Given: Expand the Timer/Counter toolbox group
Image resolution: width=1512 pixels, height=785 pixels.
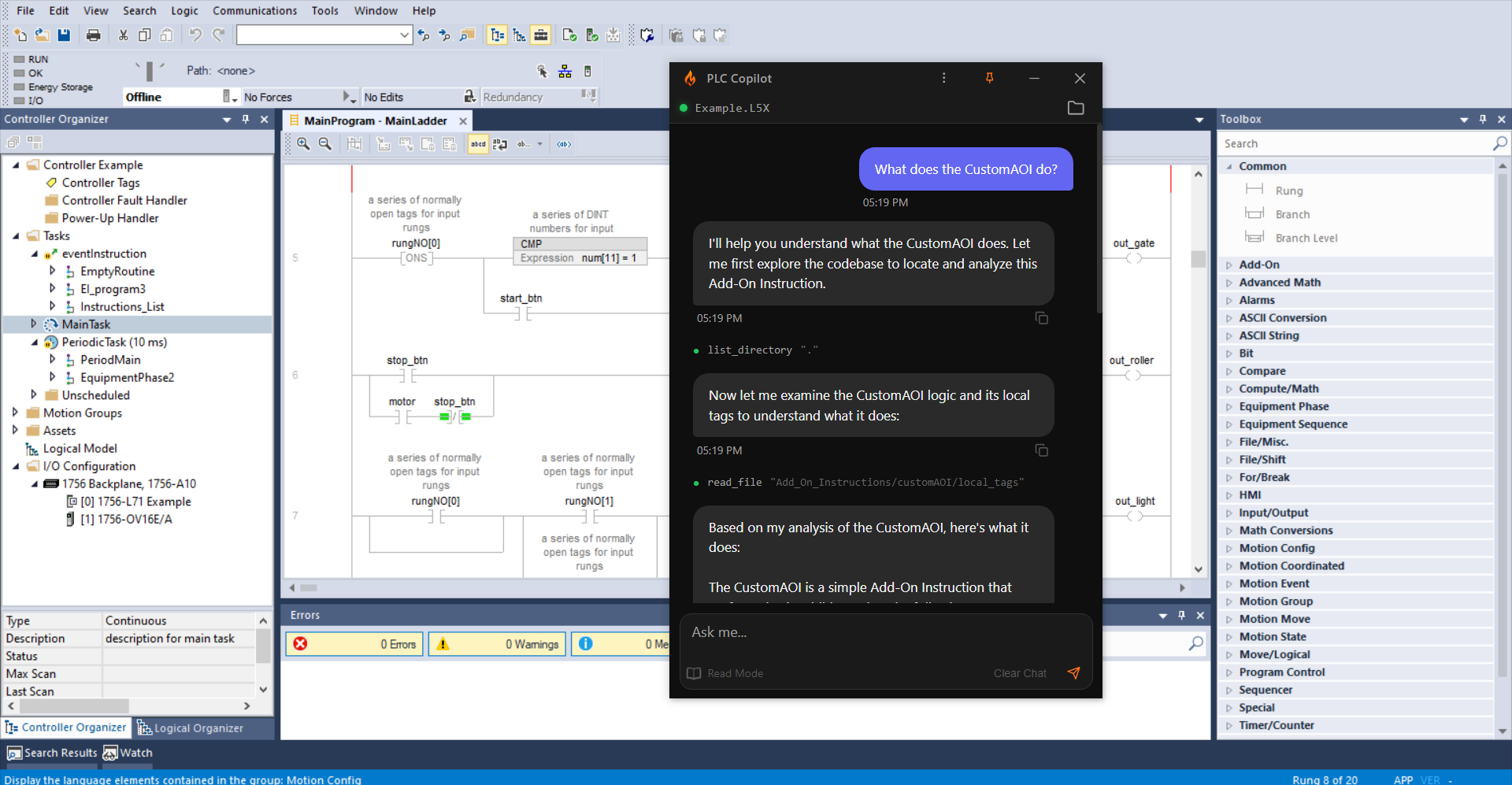Looking at the screenshot, I should [1228, 725].
